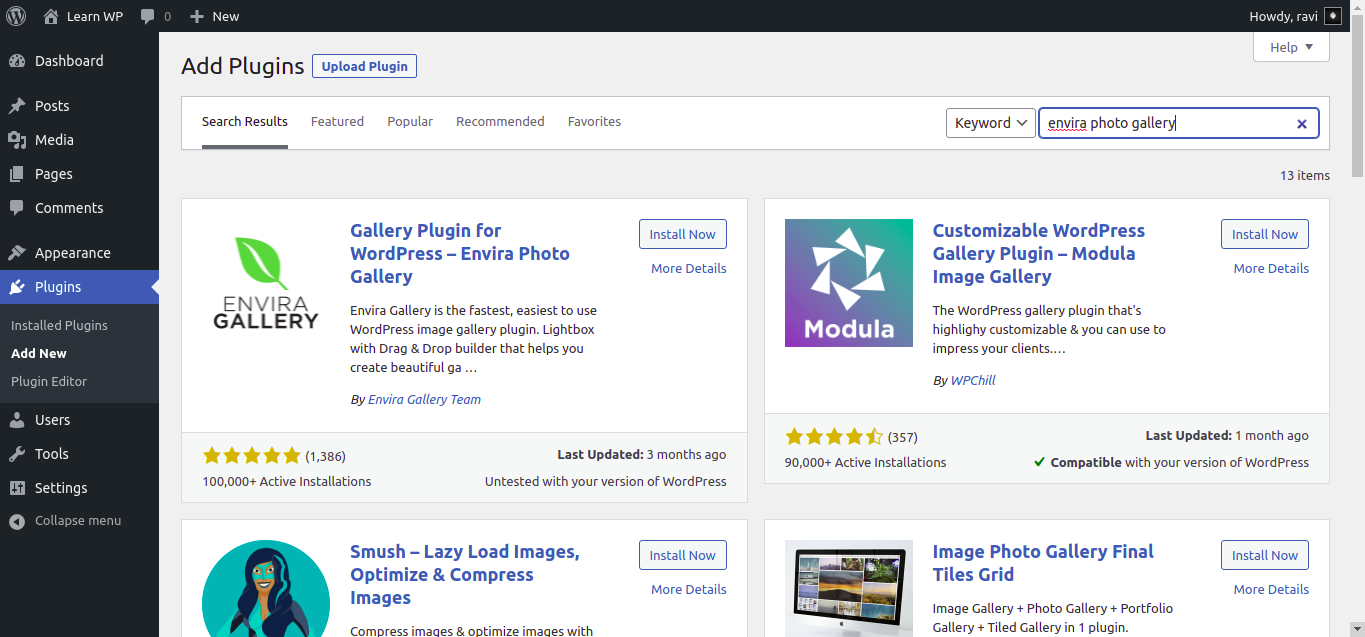The height and width of the screenshot is (637, 1365).
Task: Switch to the Favorites tab
Action: click(x=594, y=122)
